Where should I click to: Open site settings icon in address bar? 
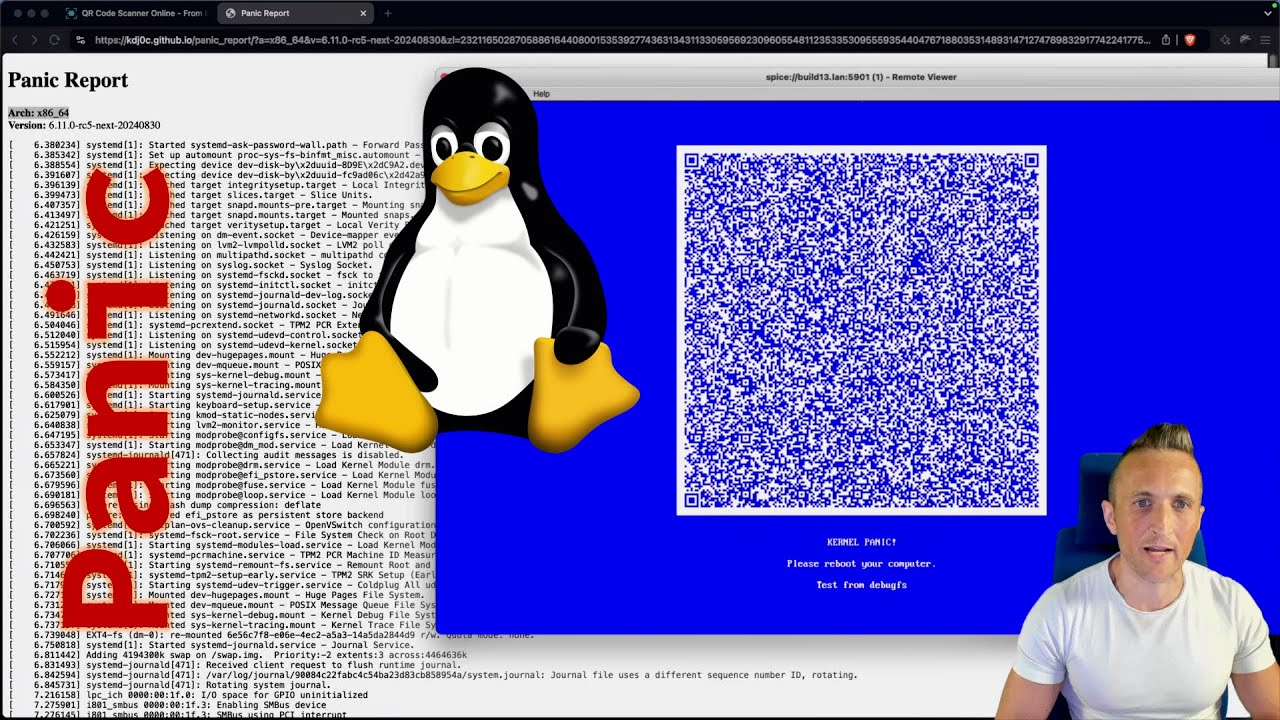(81, 40)
